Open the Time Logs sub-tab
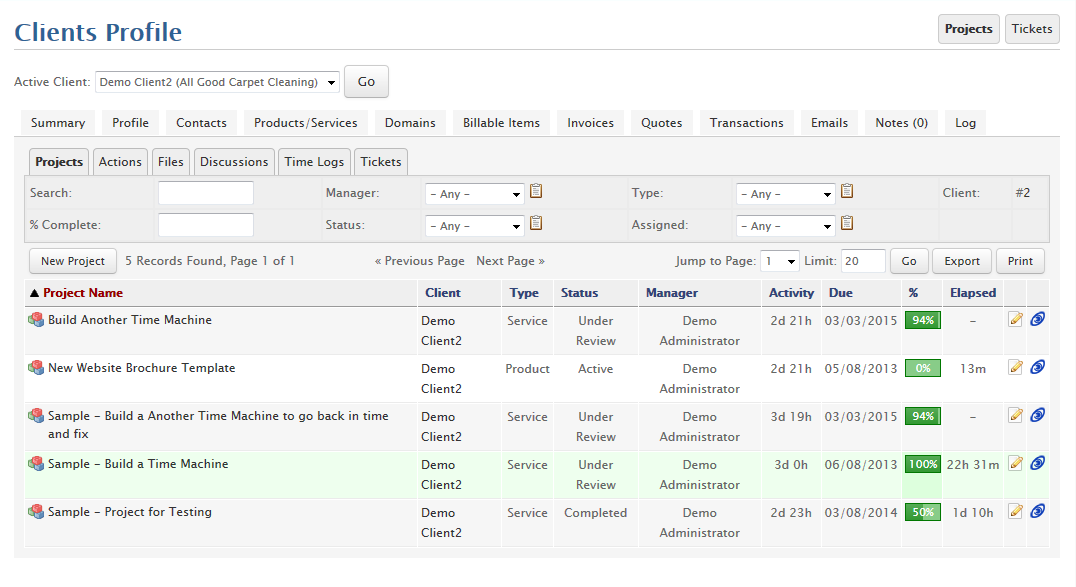 point(314,162)
